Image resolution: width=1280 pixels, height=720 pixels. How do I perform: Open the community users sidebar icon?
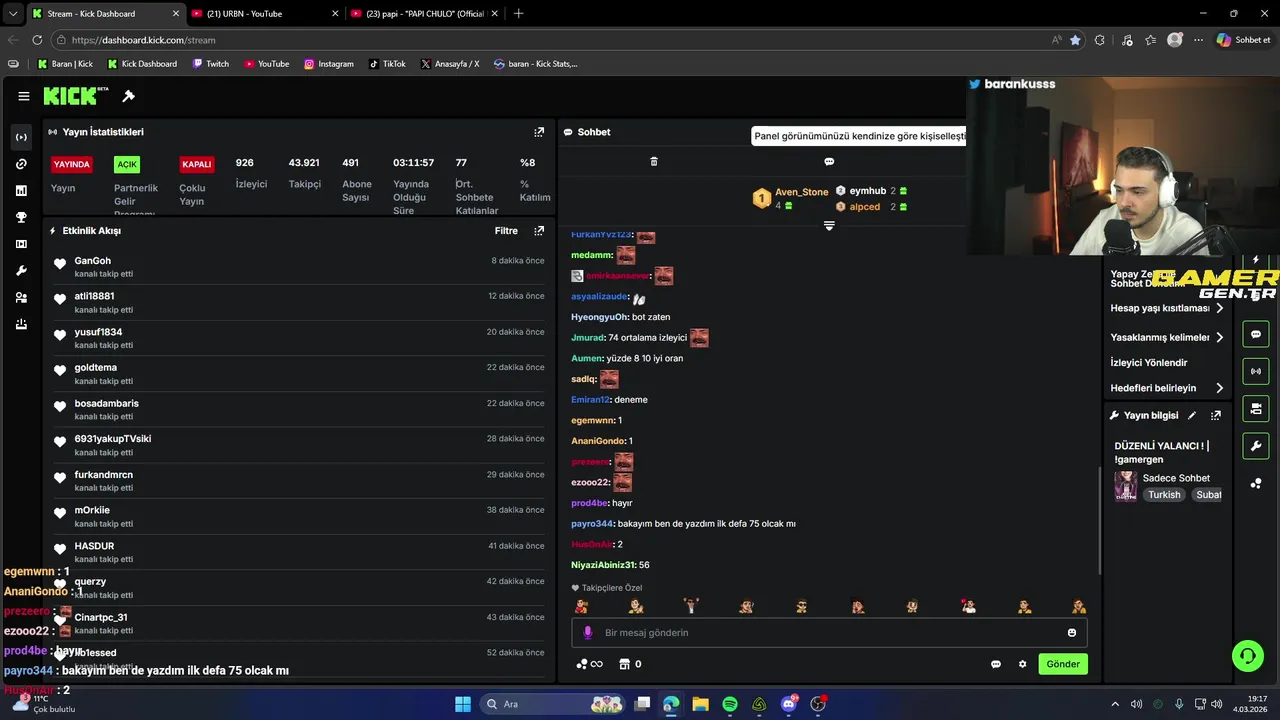[x=21, y=298]
